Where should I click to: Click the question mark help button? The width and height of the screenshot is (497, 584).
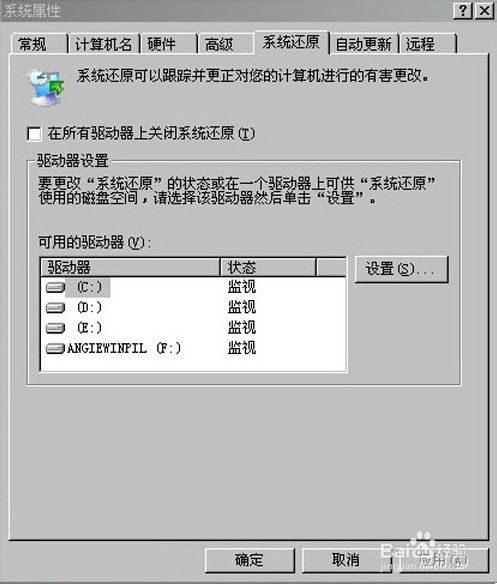click(x=463, y=10)
